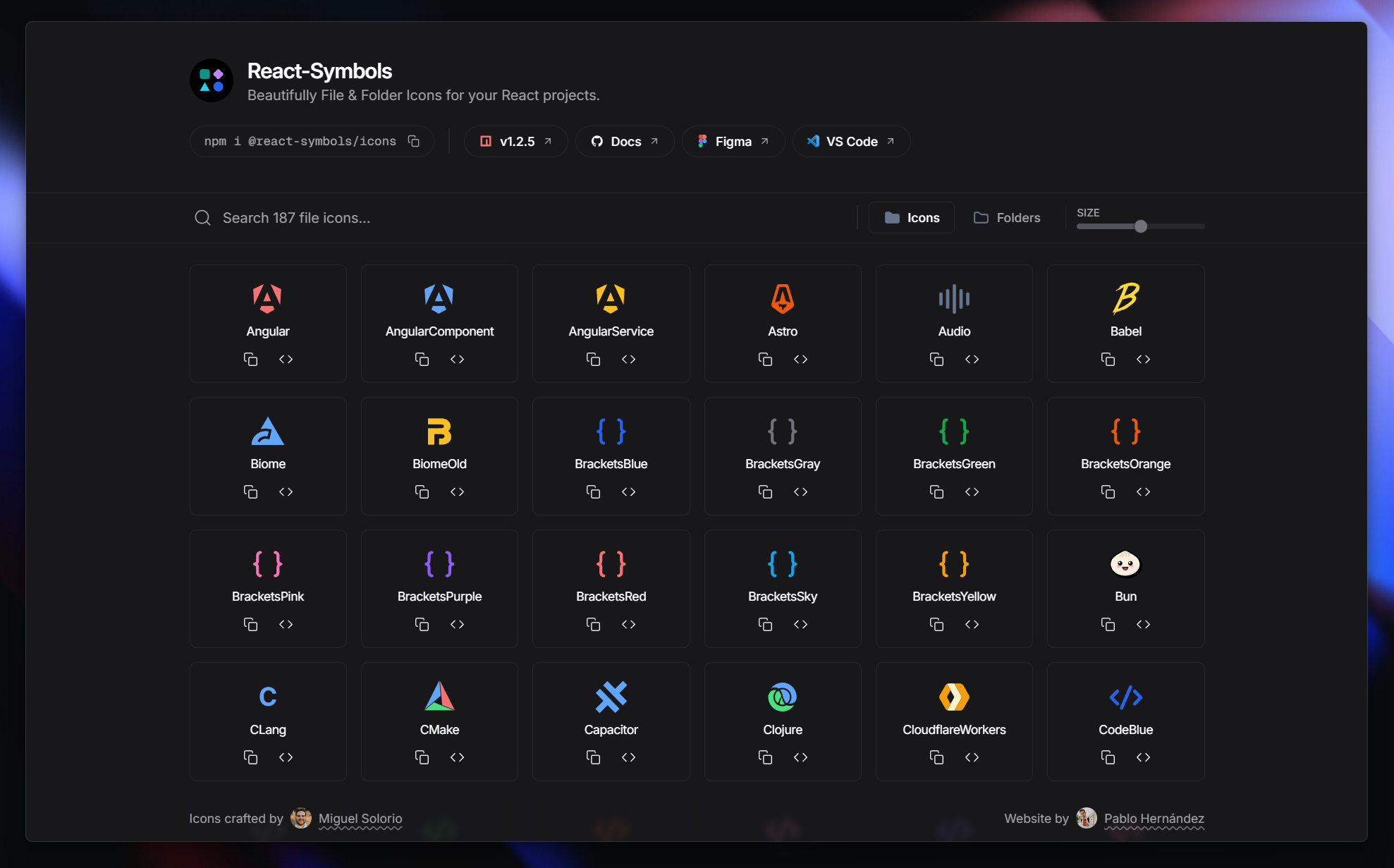Image resolution: width=1394 pixels, height=868 pixels.
Task: Copy the CloudflareWorkers icon
Action: (x=936, y=757)
